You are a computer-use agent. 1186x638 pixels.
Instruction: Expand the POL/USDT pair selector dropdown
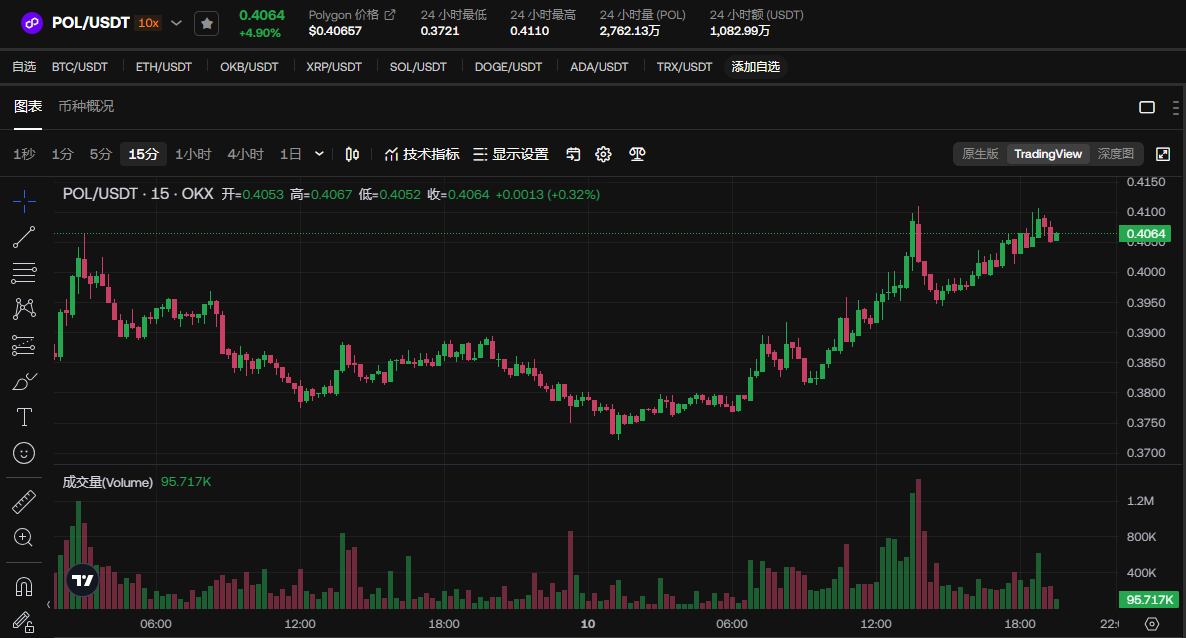pos(176,23)
